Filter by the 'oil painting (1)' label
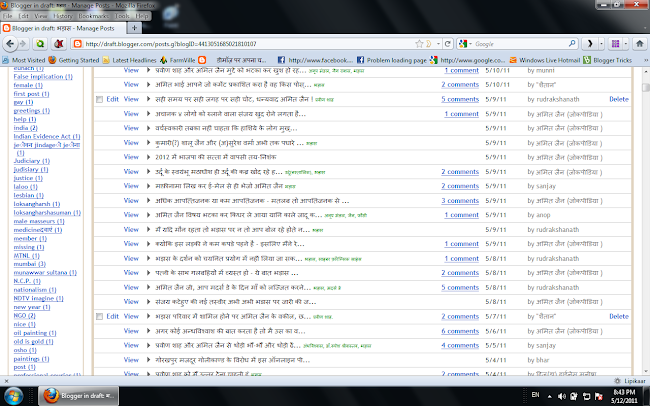Image resolution: width=650 pixels, height=406 pixels. click(35, 333)
